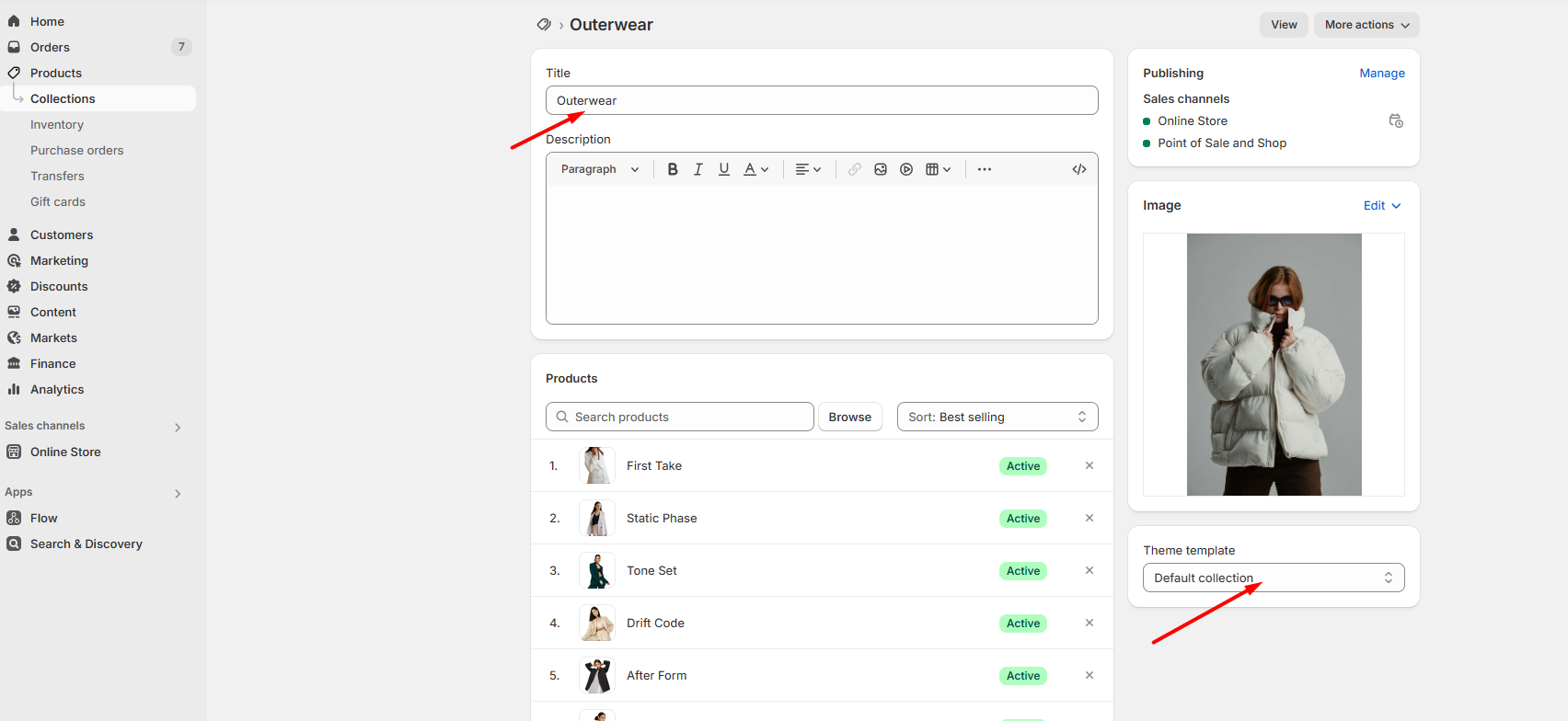Click the Customers person icon

(14, 235)
